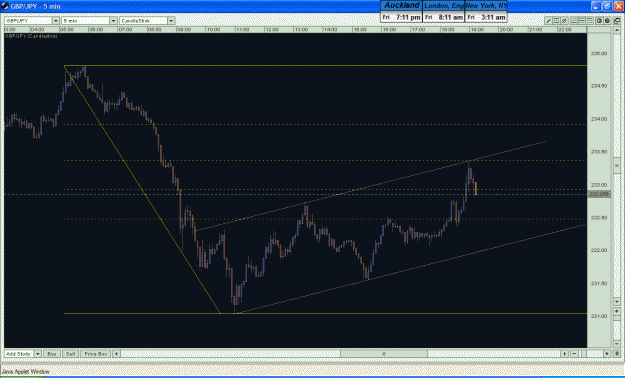Click the time zoom slider handle

584,353
